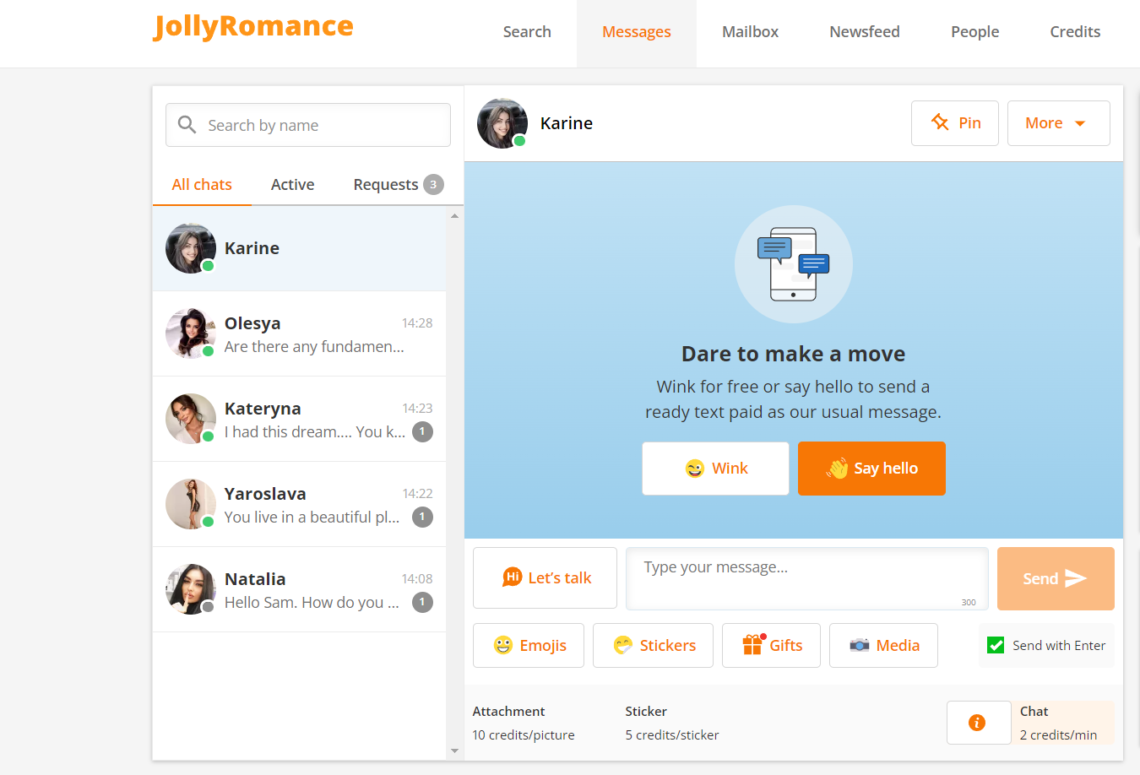Open Olesya's chat avatar

190,334
